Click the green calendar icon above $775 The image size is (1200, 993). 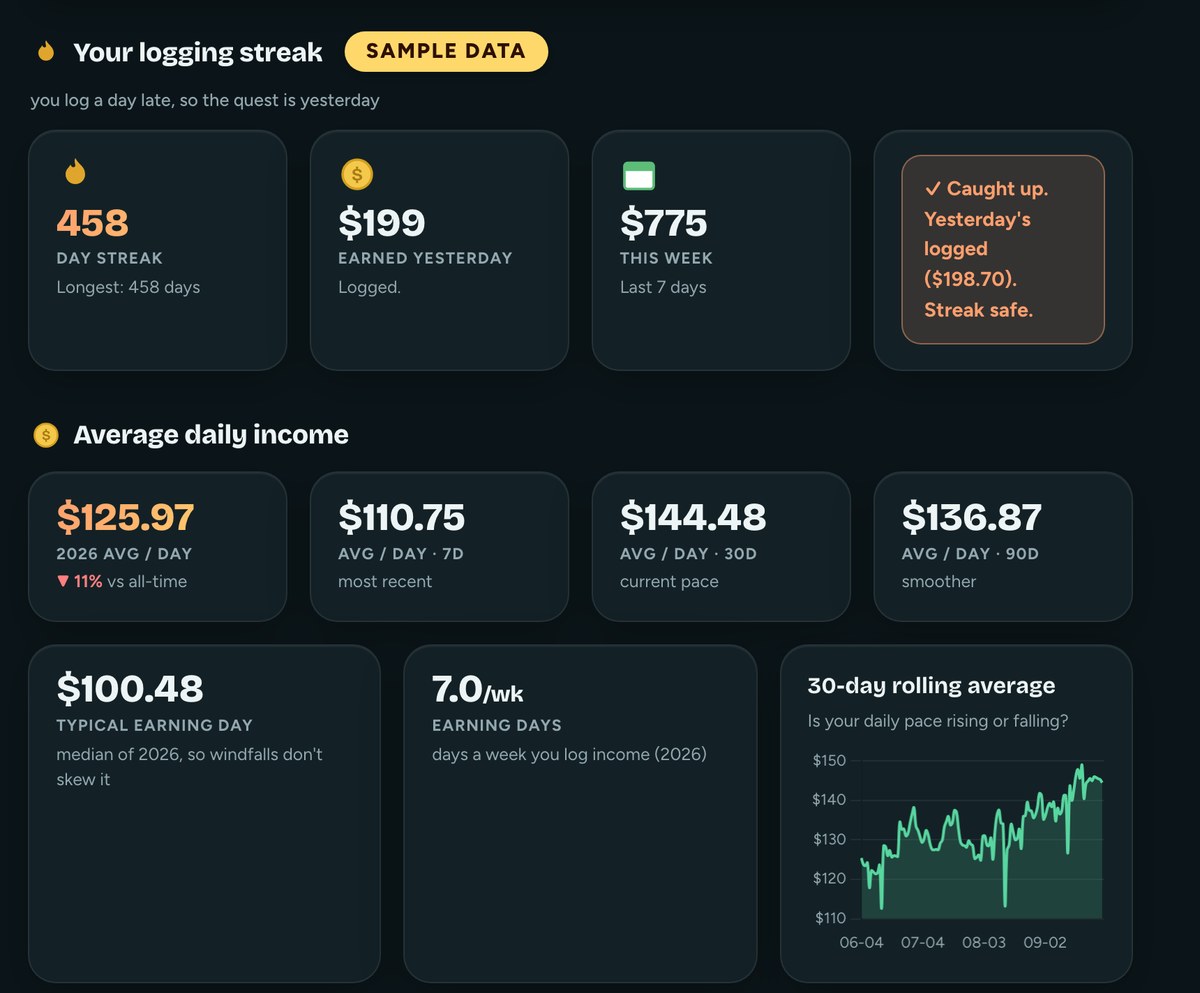(638, 176)
